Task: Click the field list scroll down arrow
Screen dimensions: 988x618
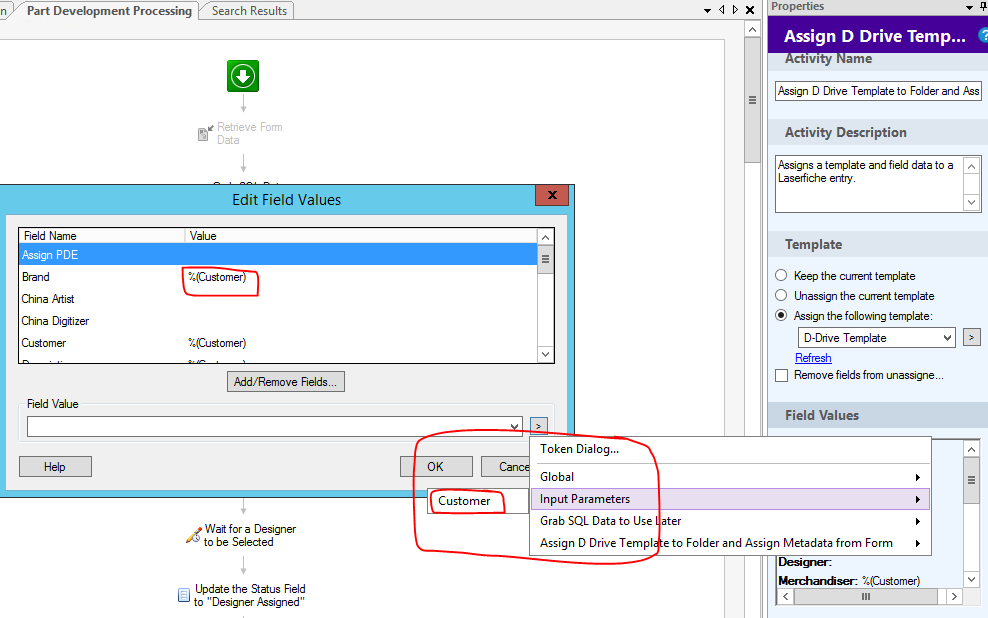Action: tap(546, 354)
